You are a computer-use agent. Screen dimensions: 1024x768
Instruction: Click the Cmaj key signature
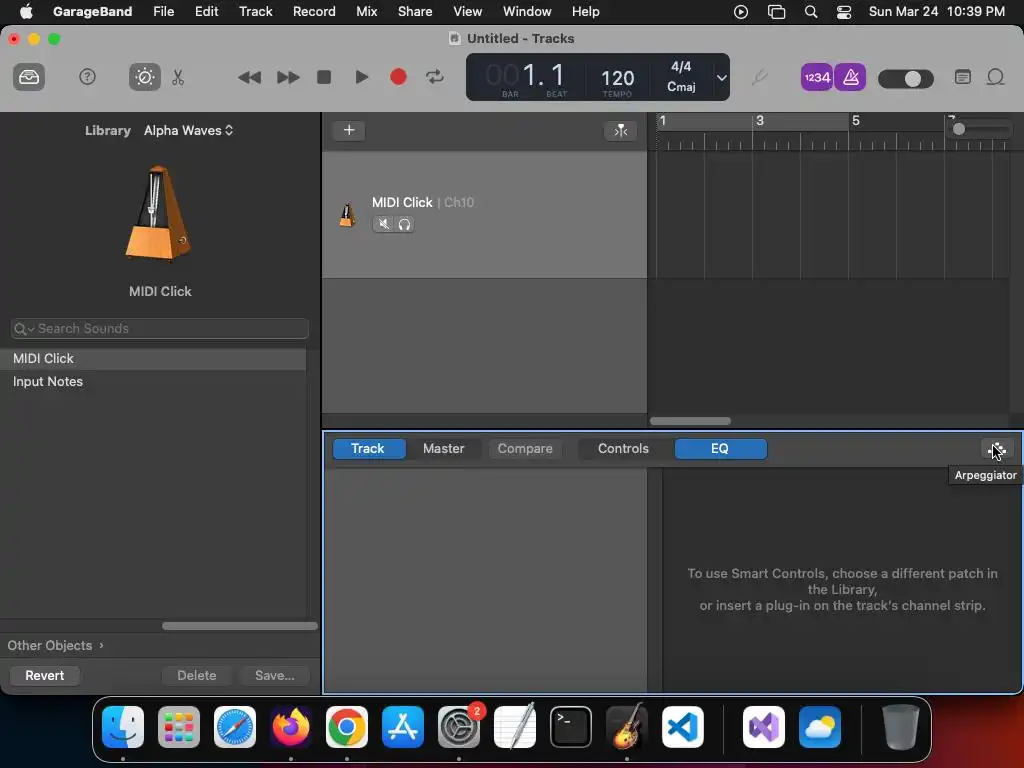tap(681, 87)
